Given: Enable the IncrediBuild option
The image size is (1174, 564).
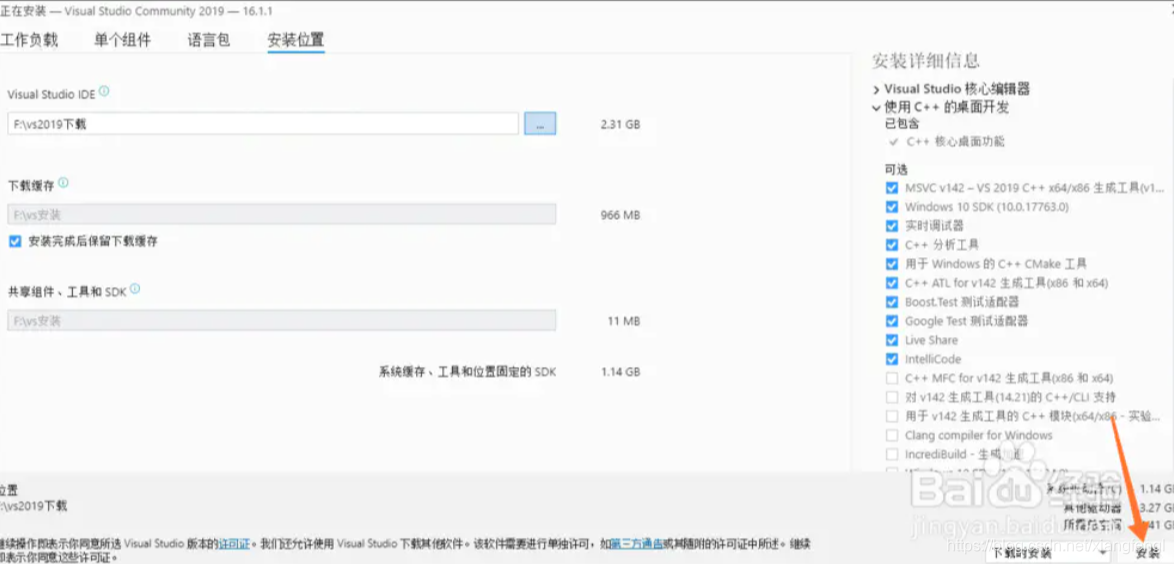Looking at the screenshot, I should pos(891,455).
